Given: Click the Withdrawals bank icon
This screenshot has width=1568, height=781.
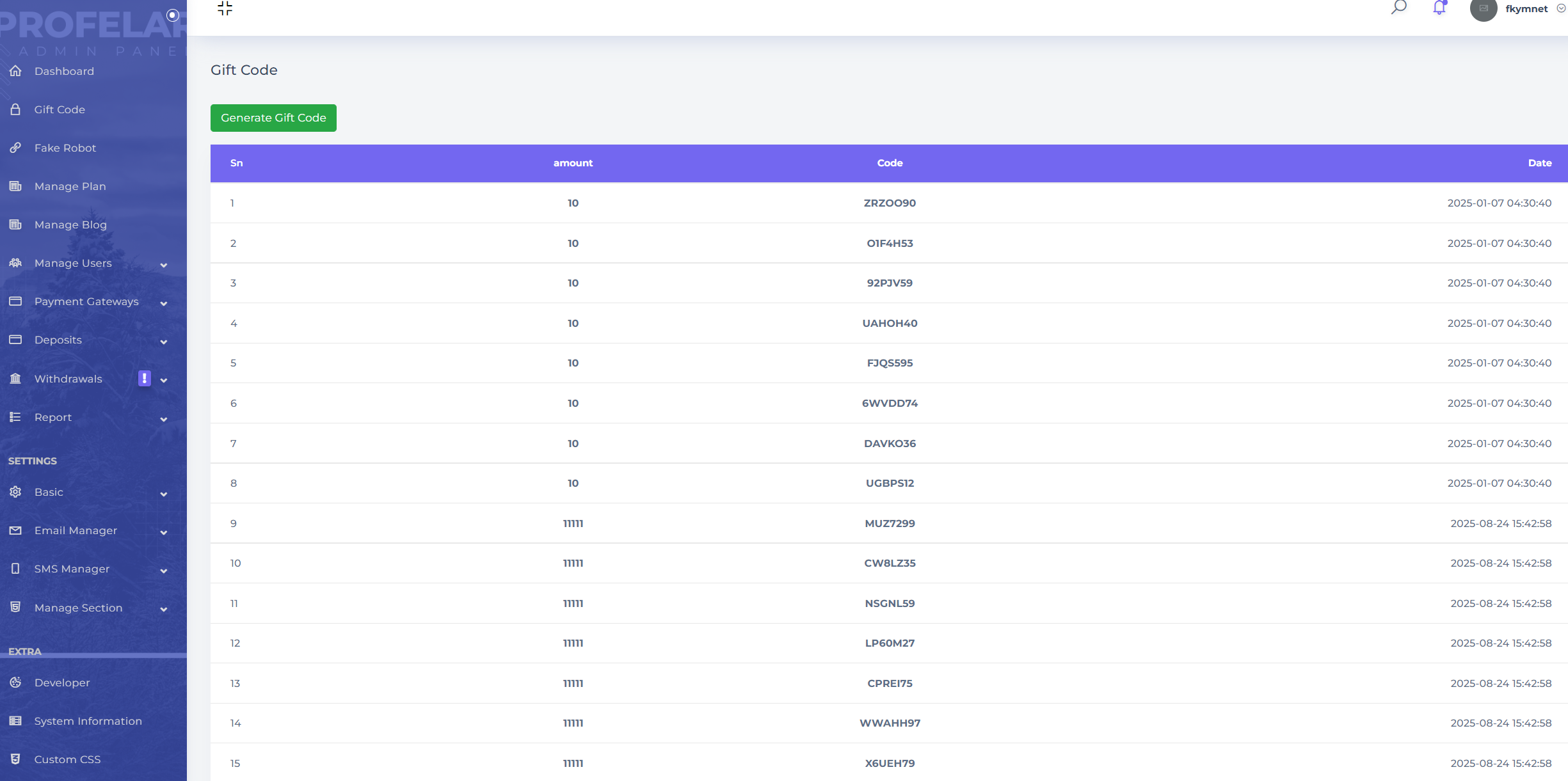Looking at the screenshot, I should point(15,379).
